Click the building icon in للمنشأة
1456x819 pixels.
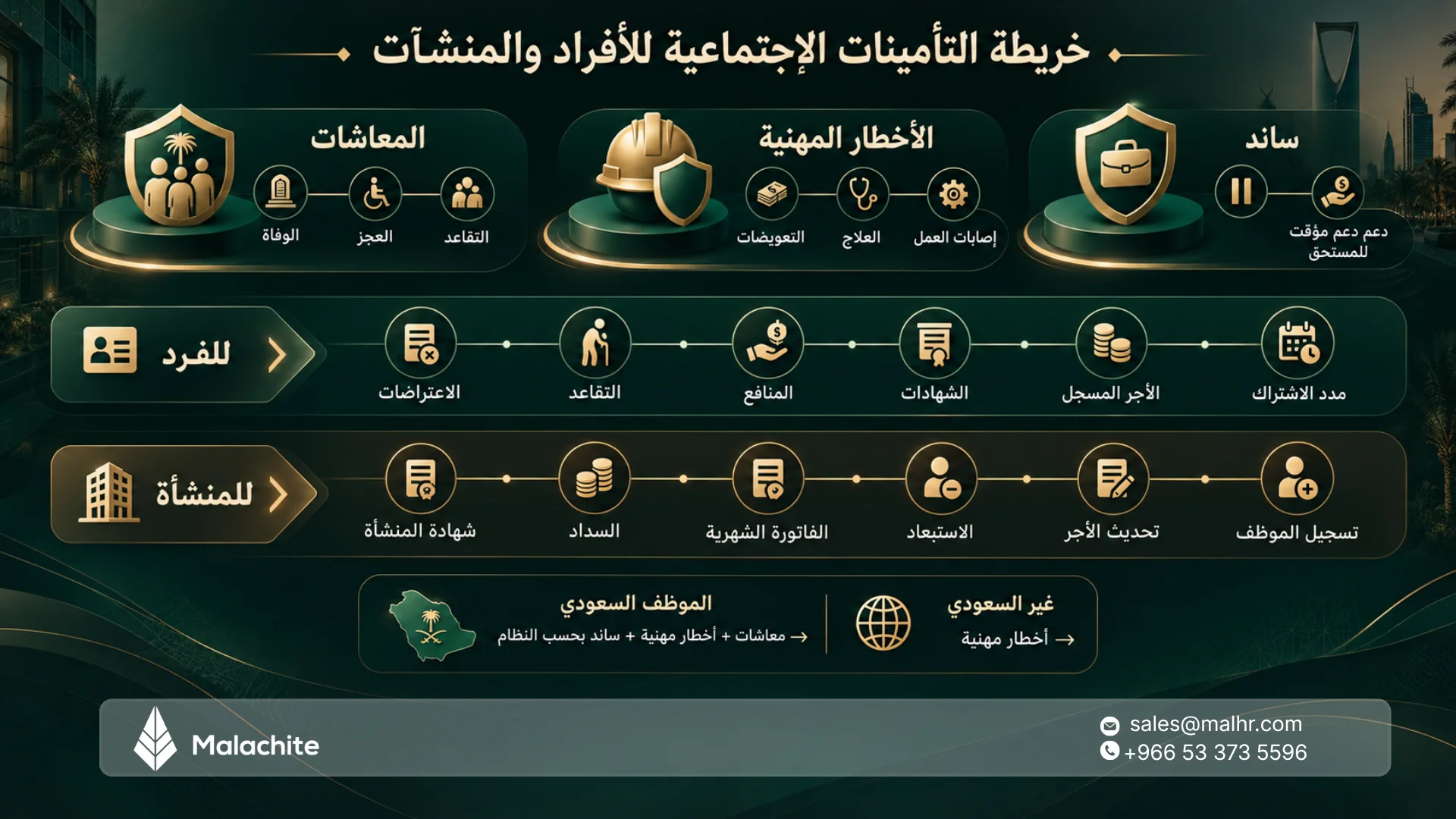(109, 491)
